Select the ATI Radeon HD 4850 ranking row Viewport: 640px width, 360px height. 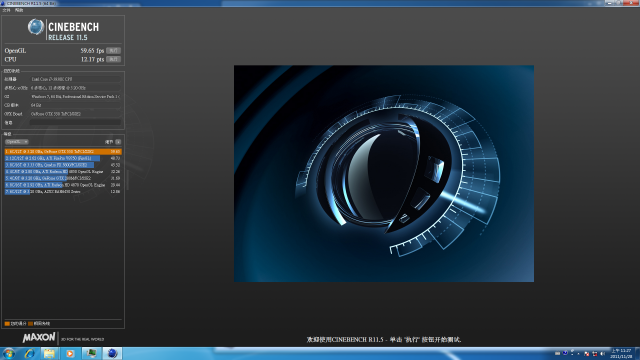[x=63, y=171]
